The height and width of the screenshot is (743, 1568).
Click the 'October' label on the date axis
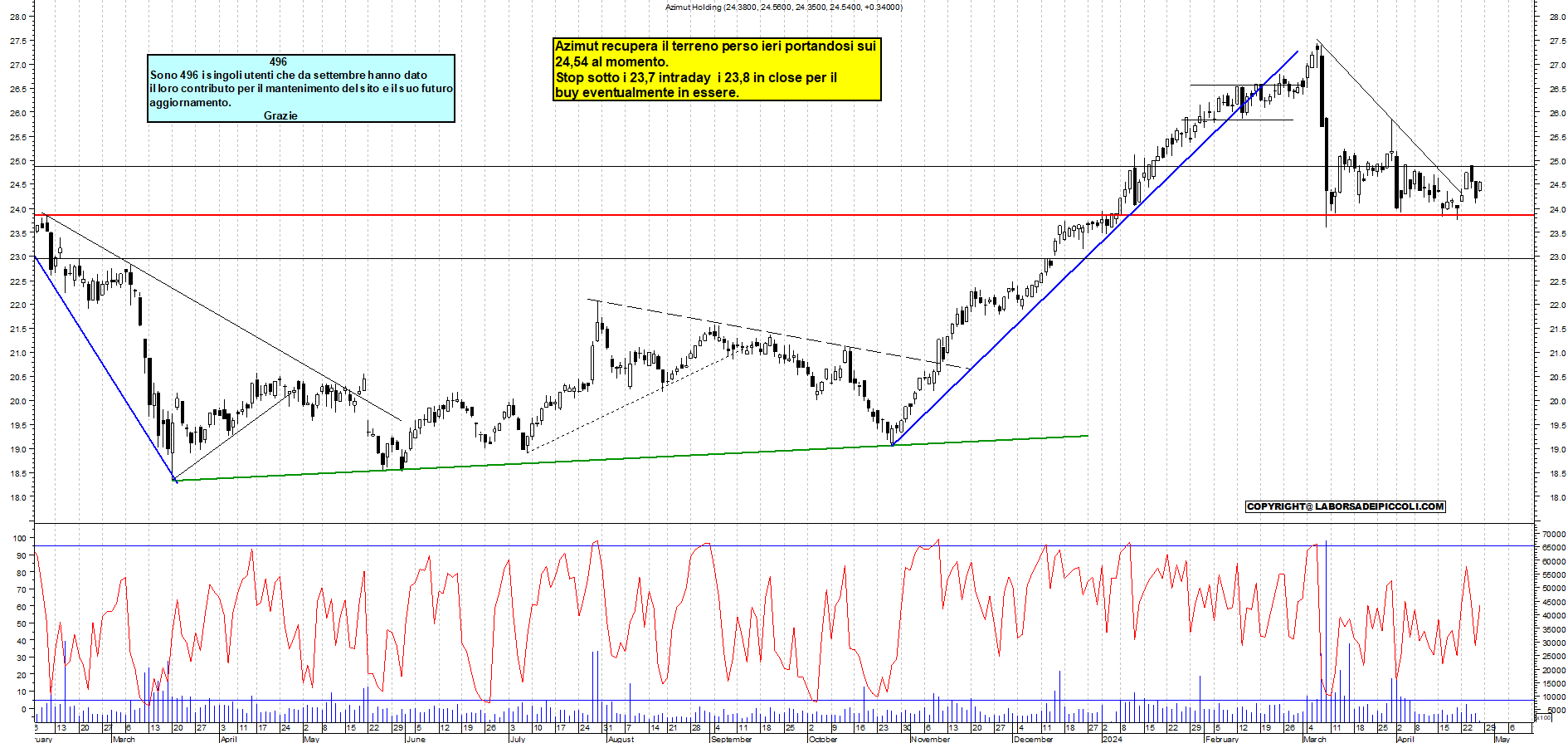click(x=823, y=739)
